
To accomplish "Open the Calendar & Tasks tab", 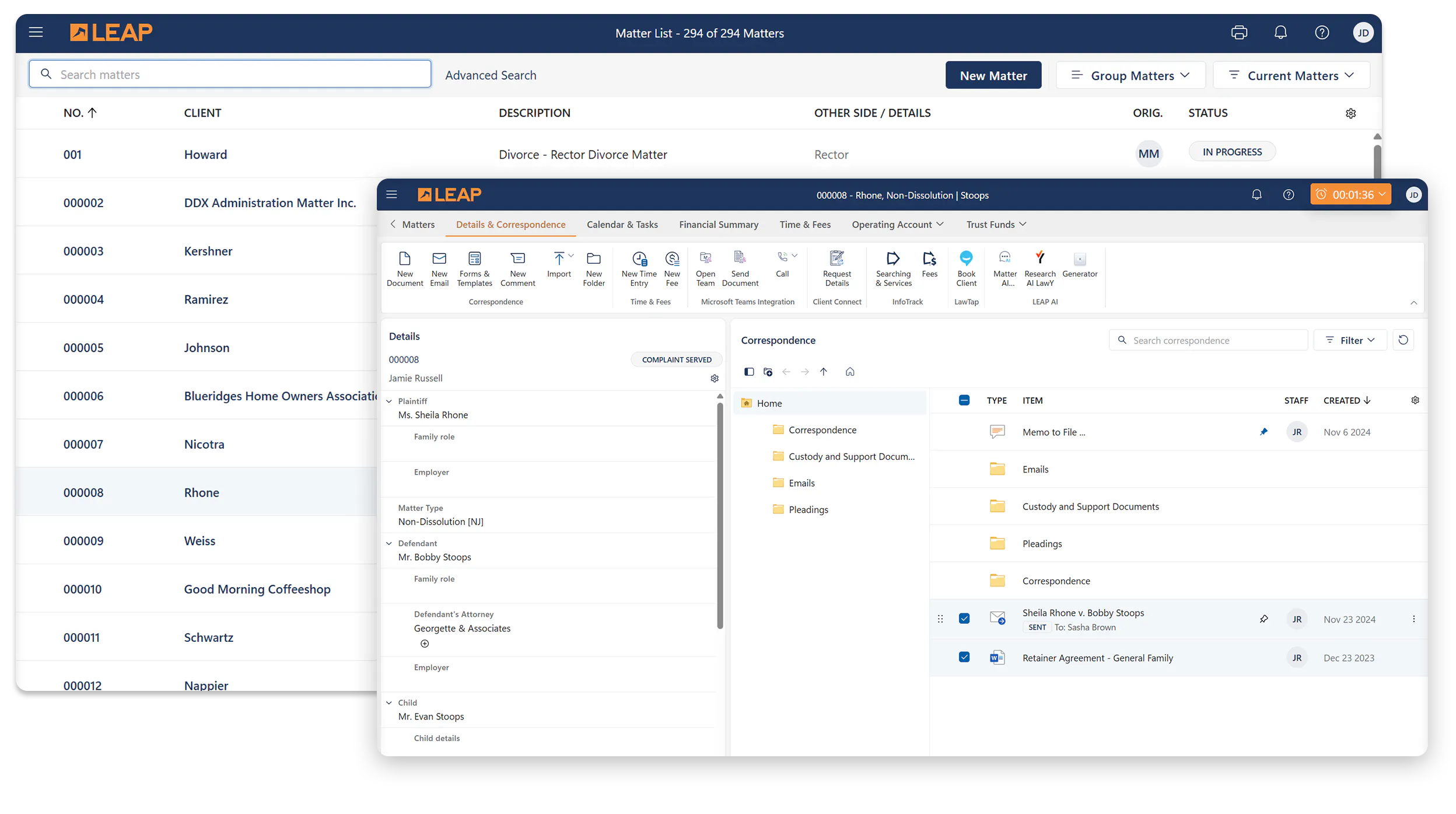I will (622, 225).
